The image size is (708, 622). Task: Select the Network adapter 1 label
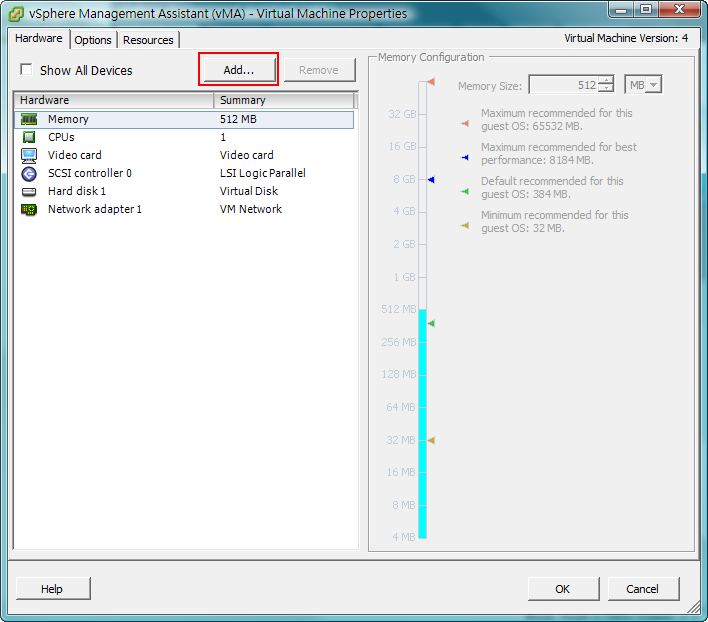pos(95,209)
